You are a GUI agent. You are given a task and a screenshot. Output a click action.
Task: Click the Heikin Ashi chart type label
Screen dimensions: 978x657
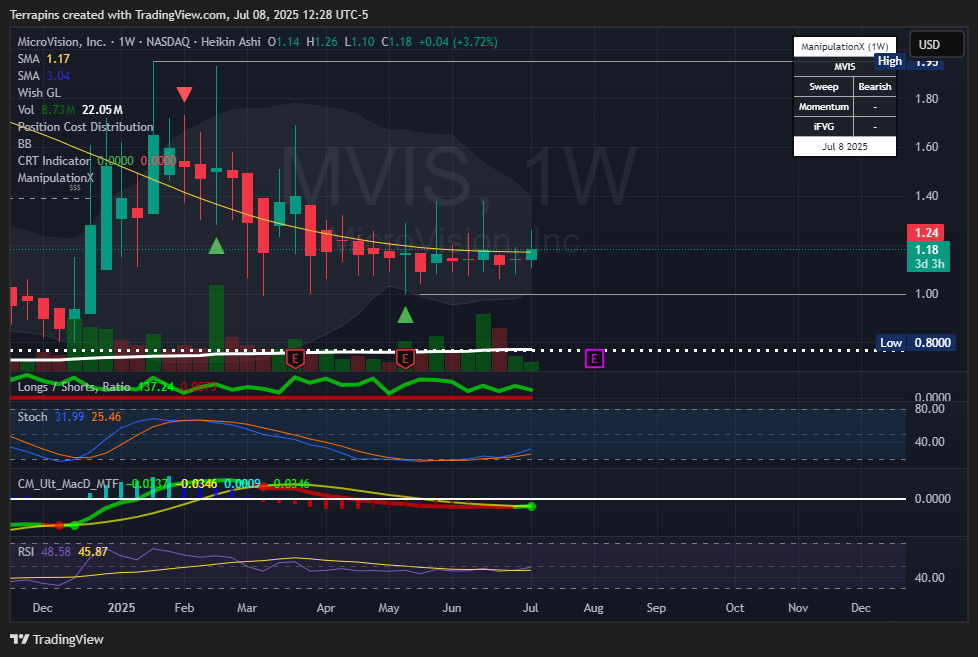pyautogui.click(x=231, y=42)
